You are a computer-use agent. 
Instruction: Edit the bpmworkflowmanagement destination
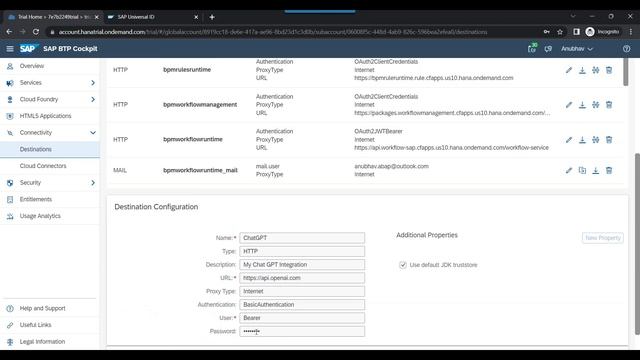click(x=569, y=105)
